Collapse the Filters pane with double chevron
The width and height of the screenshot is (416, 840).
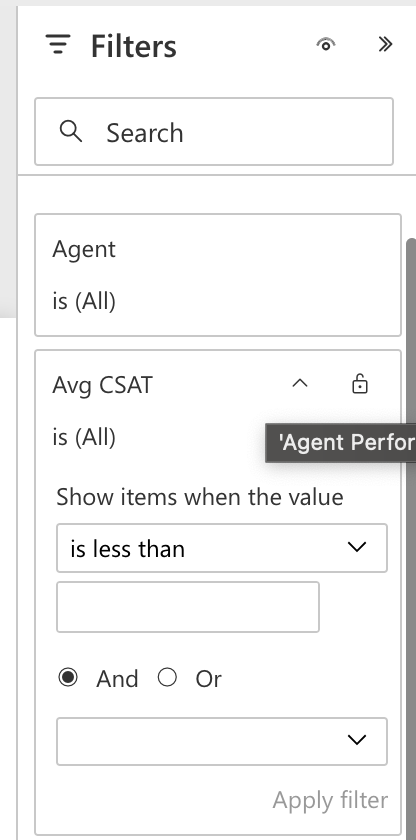[385, 44]
